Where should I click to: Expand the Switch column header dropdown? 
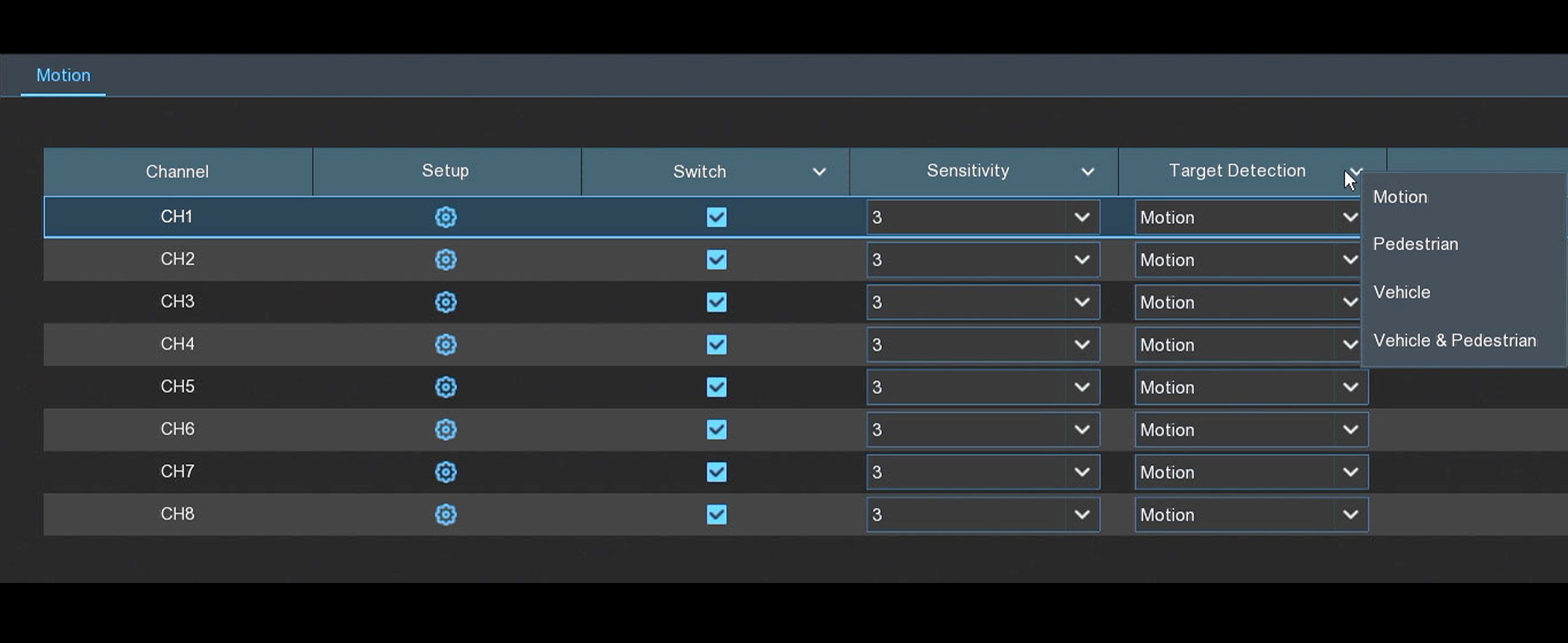[x=819, y=171]
